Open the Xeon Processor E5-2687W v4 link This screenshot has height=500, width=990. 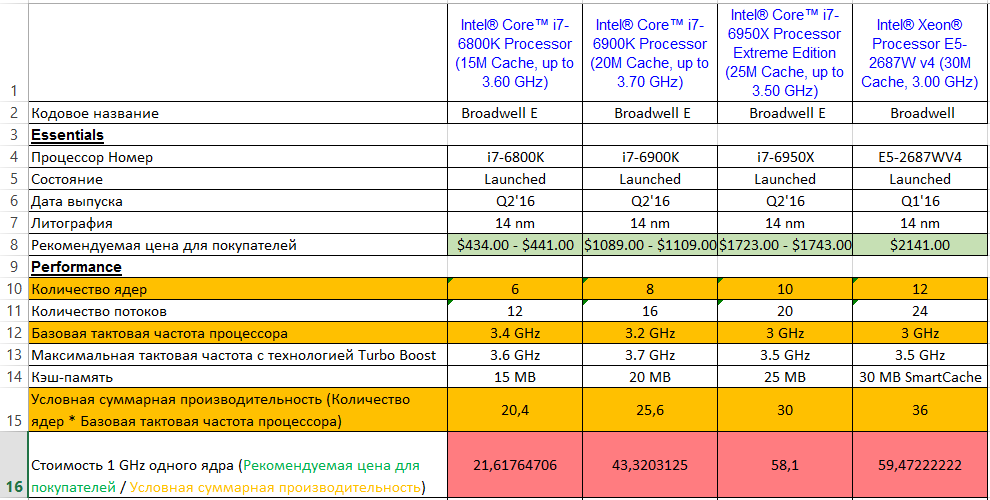920,53
